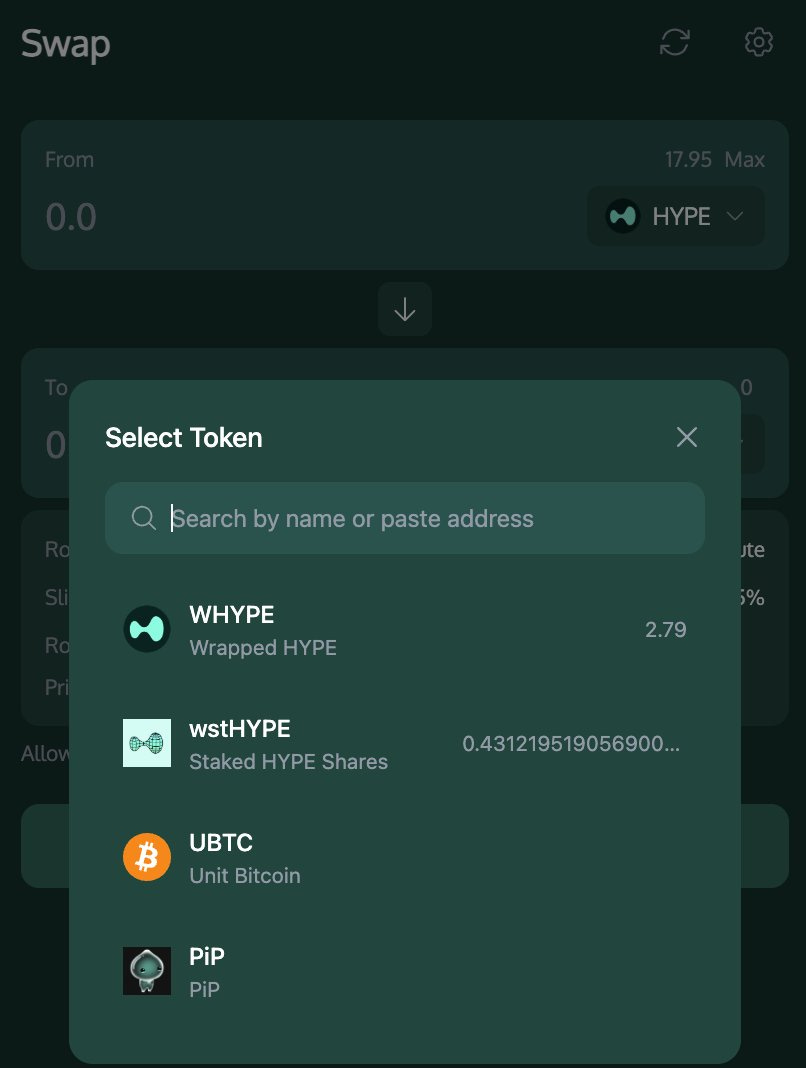Screen dimensions: 806x1068
Task: Click the wstHYPE token logo
Action: click(x=146, y=743)
